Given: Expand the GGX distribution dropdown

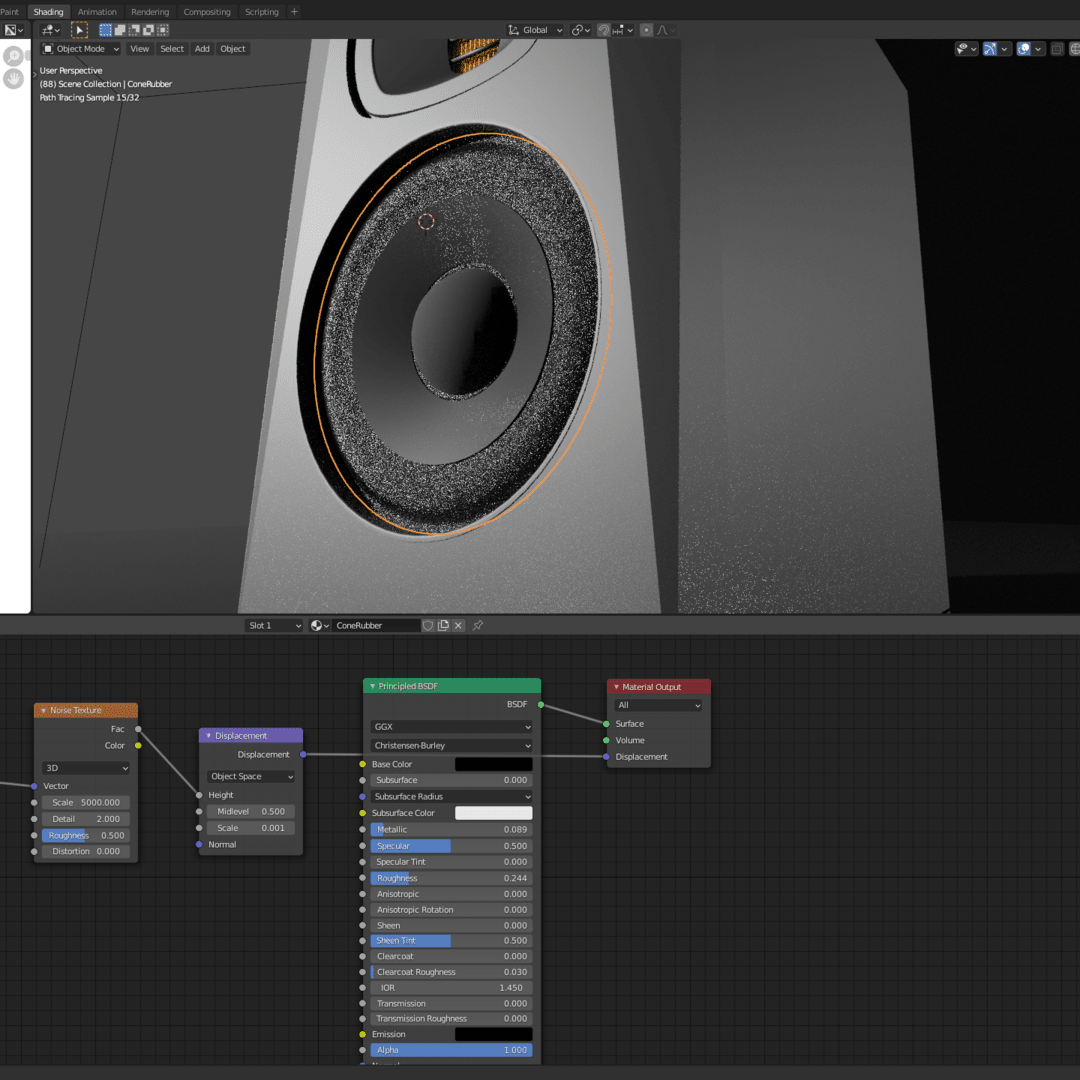Looking at the screenshot, I should 452,727.
